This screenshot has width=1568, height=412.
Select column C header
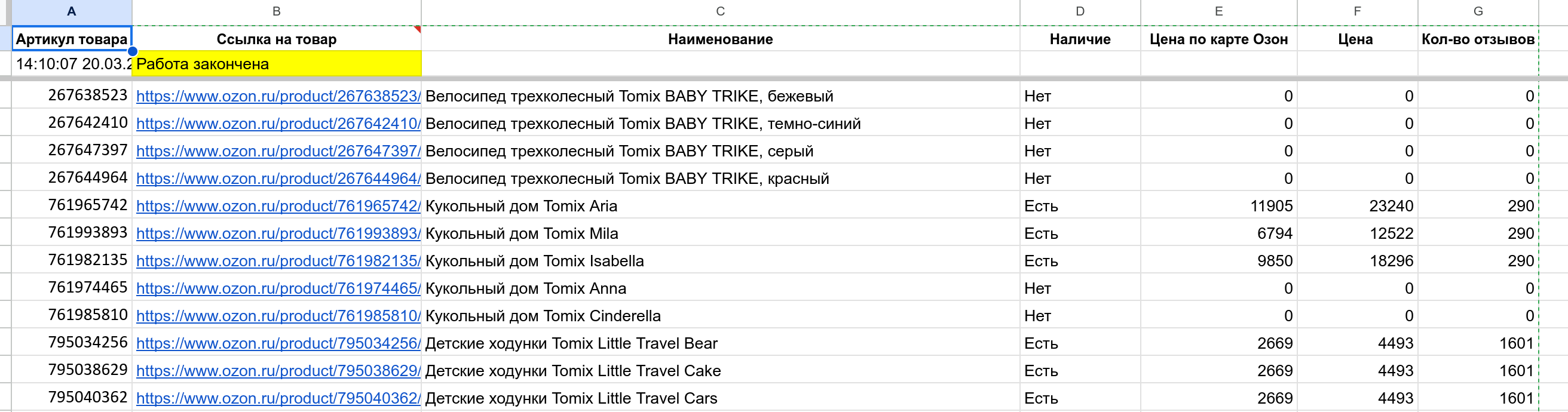tap(720, 11)
